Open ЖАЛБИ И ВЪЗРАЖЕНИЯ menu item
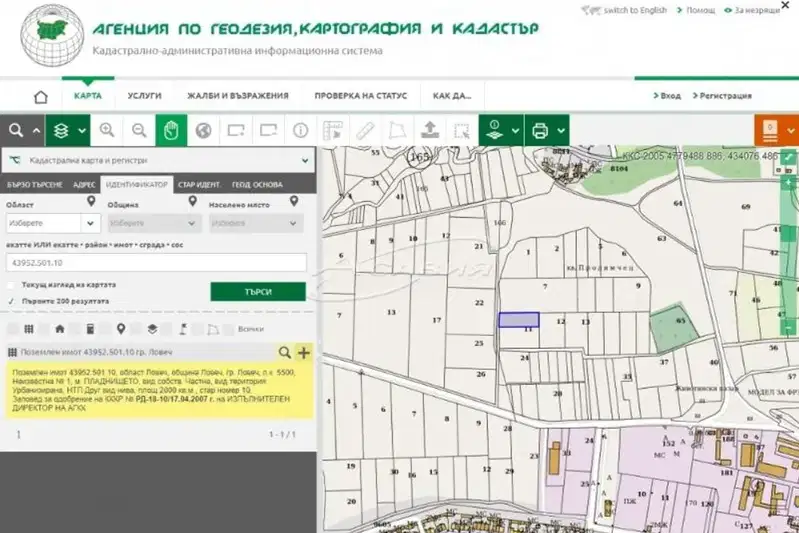Screen dimensions: 799x533 (238, 96)
